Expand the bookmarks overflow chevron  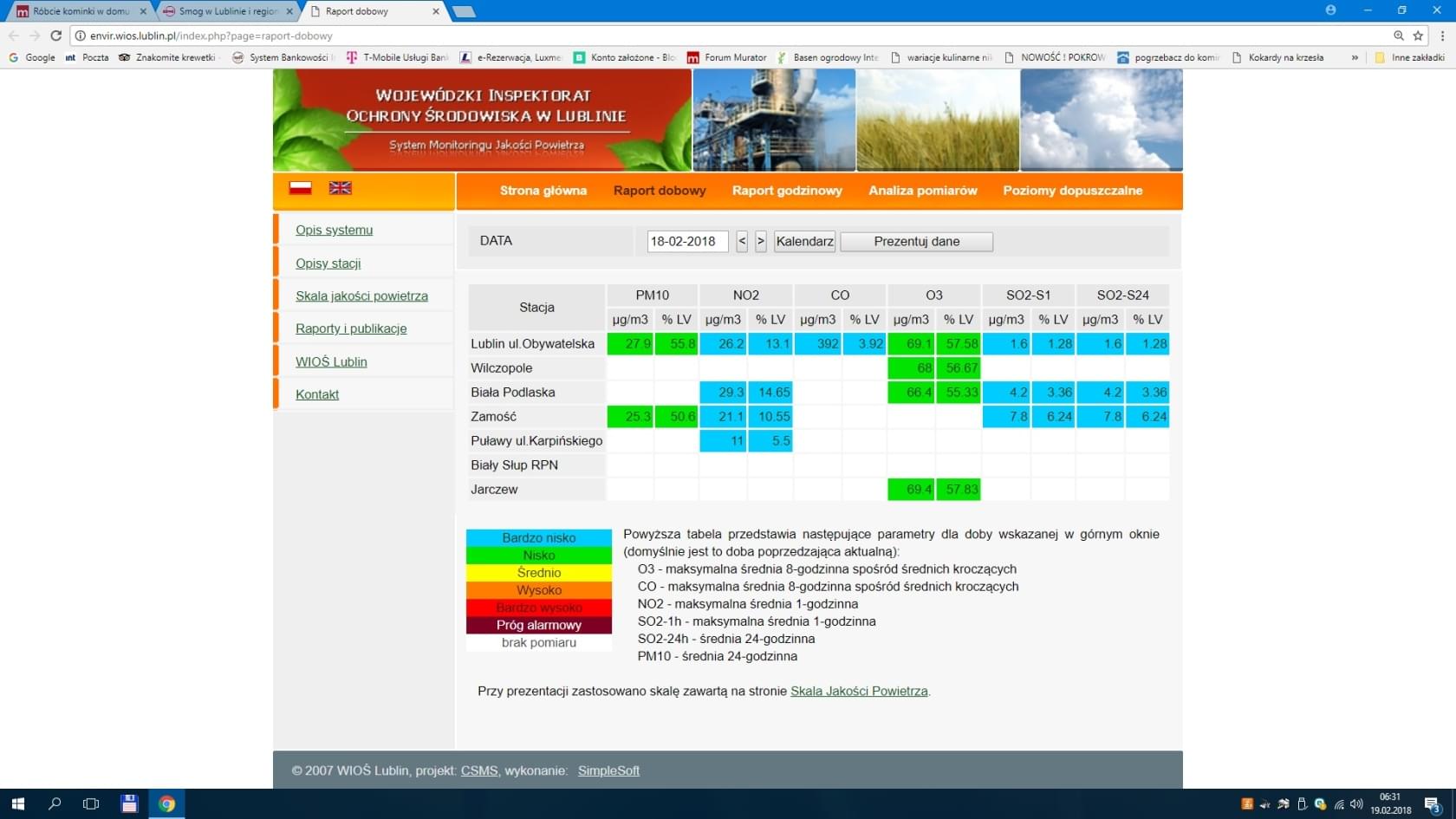coord(1355,58)
